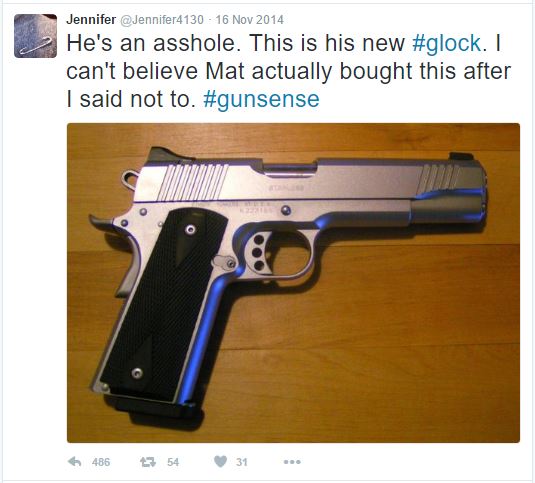Open the @Jennifer4130 handle link
Viewport: 535px width, 483px height.
(162, 20)
